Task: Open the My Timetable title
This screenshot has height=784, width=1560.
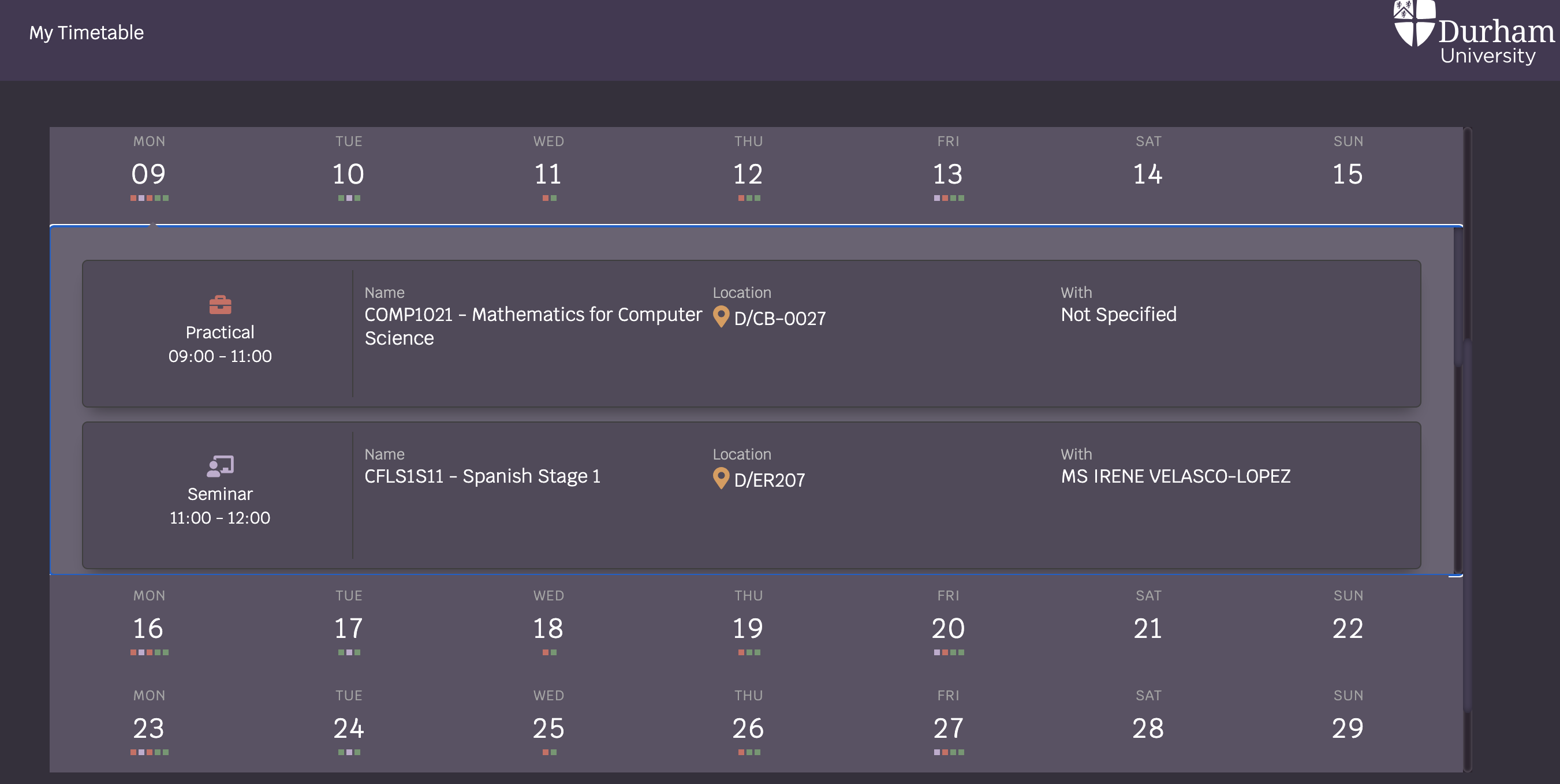Action: point(87,33)
